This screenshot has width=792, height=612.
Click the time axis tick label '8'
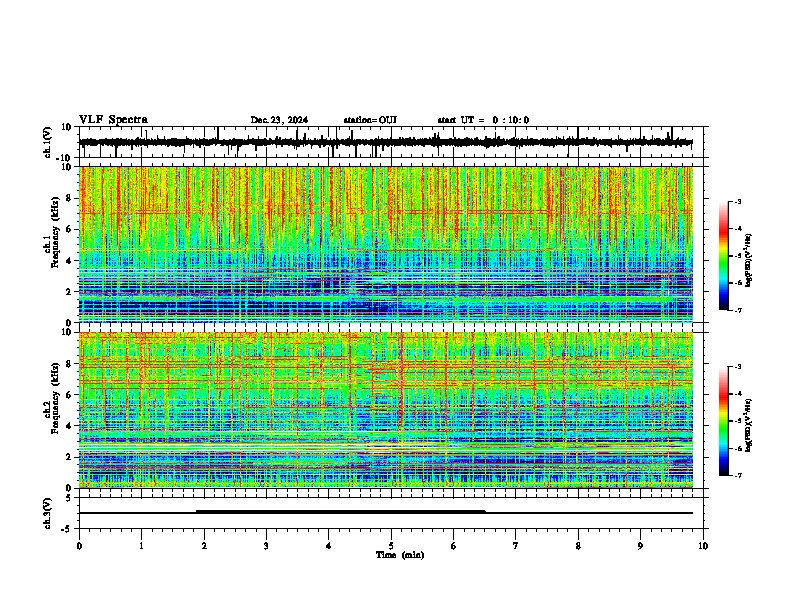coord(578,546)
